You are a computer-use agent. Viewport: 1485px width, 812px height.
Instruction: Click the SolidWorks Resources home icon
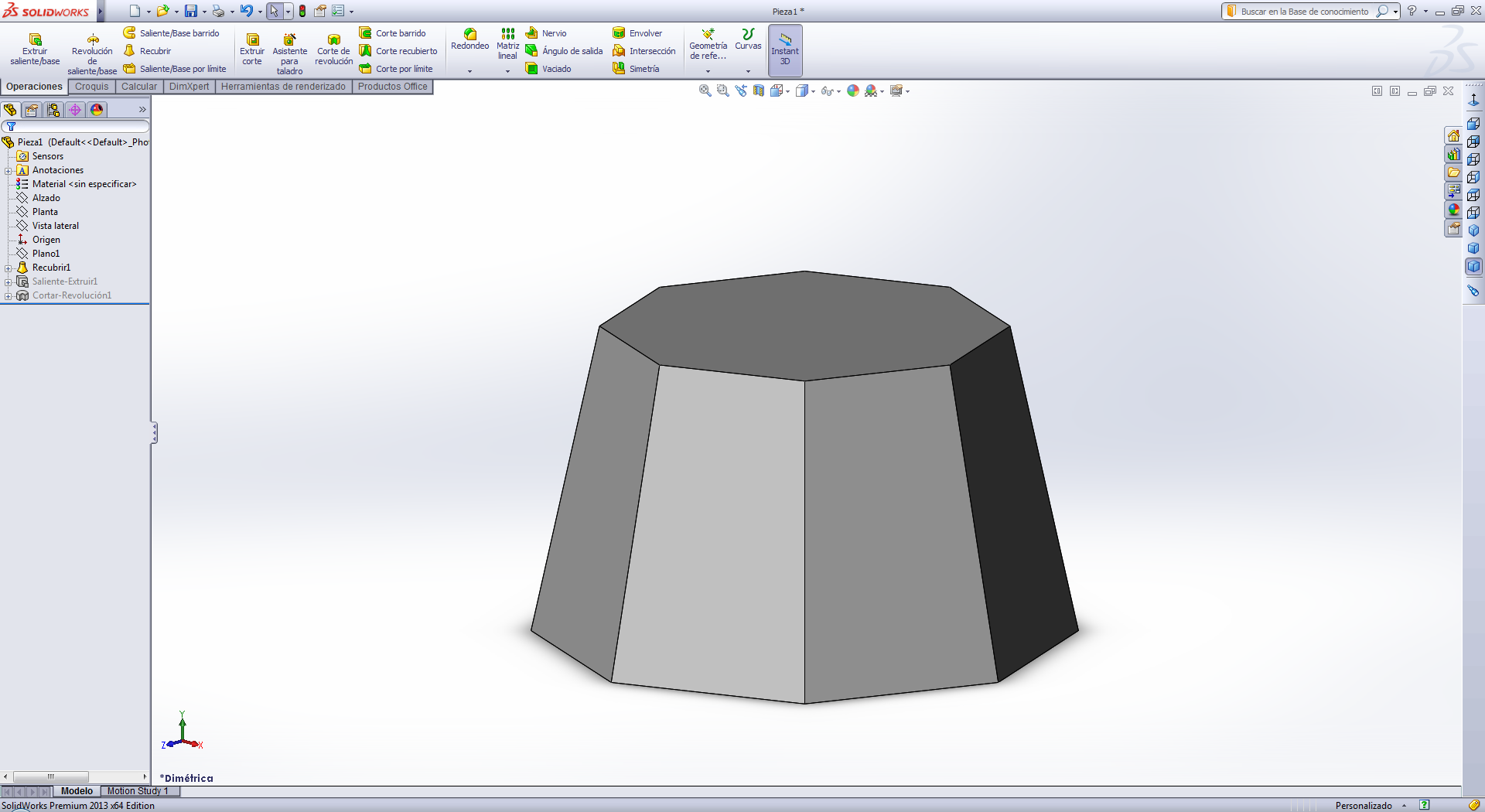(x=1454, y=136)
